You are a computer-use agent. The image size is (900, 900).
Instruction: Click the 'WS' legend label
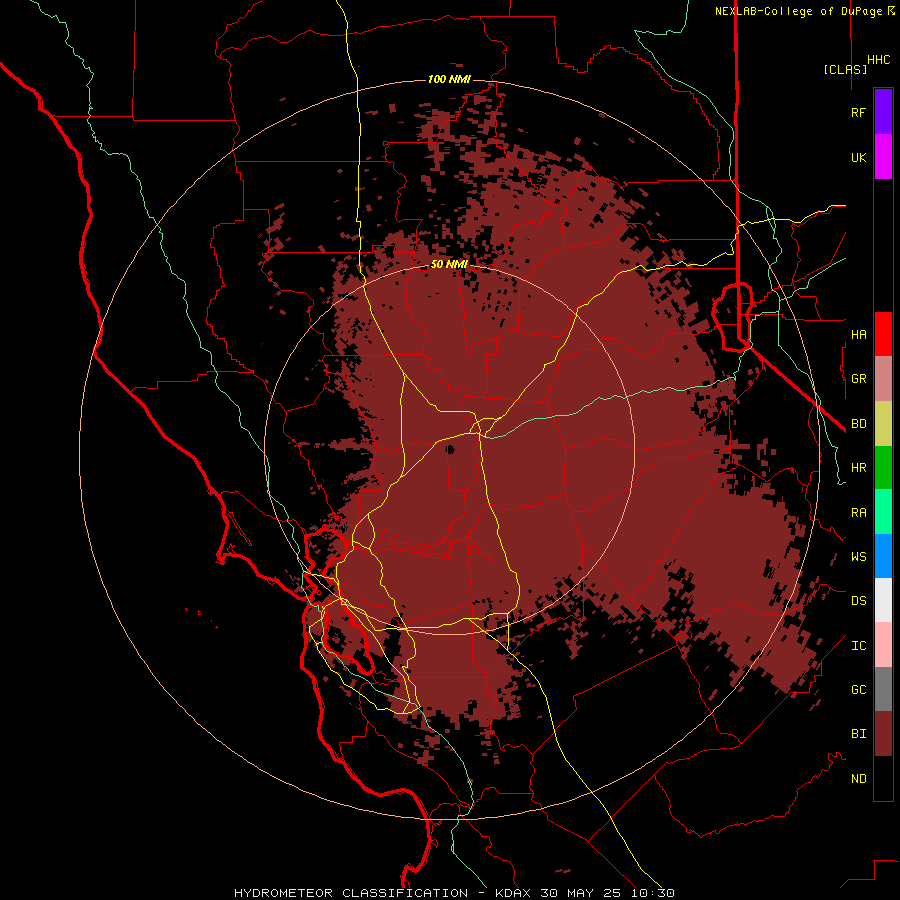coord(859,557)
